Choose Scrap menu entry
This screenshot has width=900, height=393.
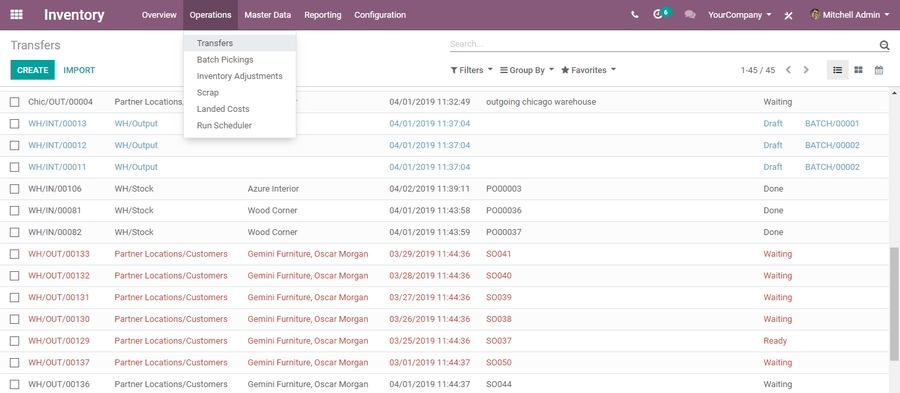coord(240,92)
